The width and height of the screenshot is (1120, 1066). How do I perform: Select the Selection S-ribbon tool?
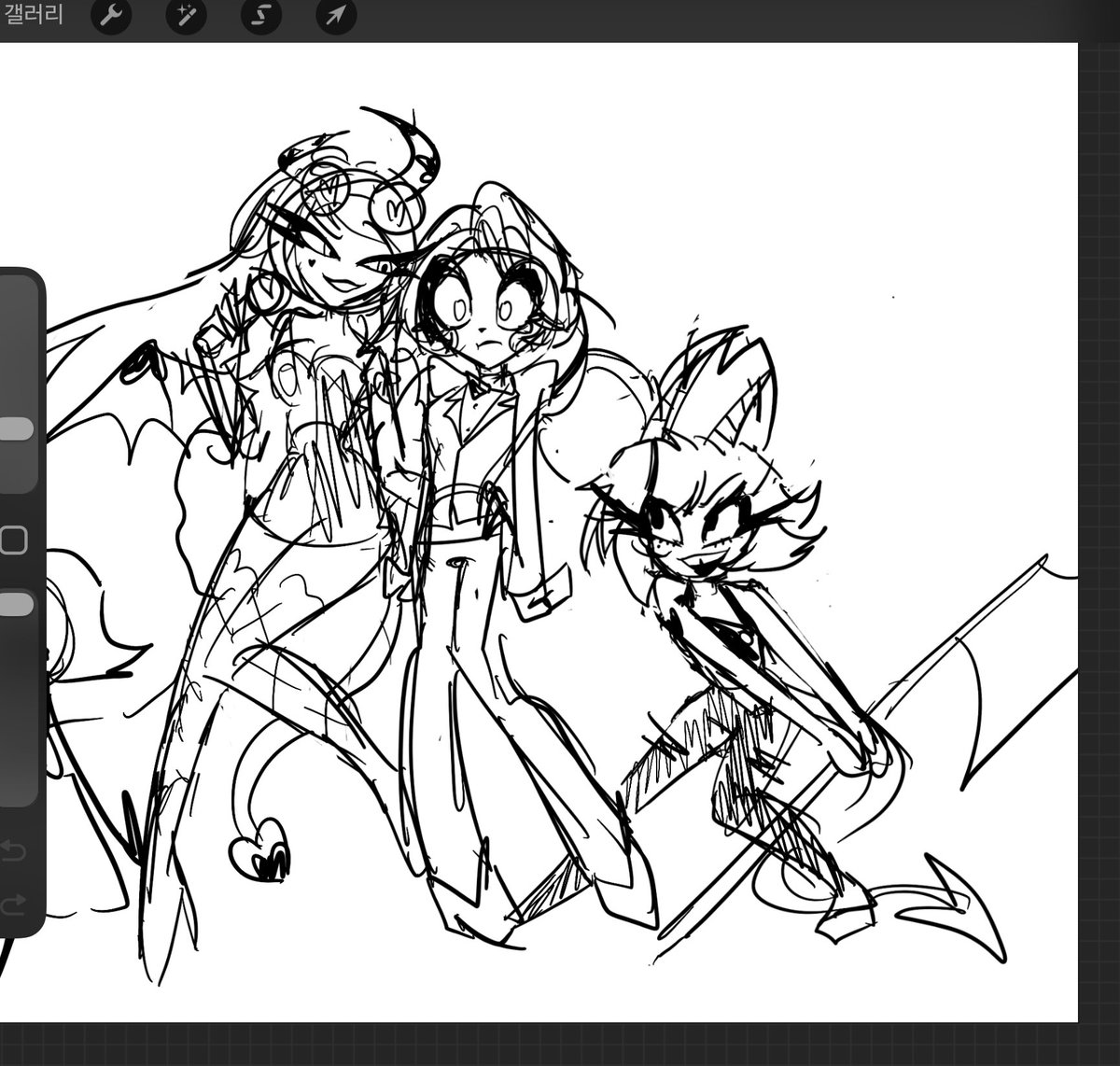click(x=260, y=15)
